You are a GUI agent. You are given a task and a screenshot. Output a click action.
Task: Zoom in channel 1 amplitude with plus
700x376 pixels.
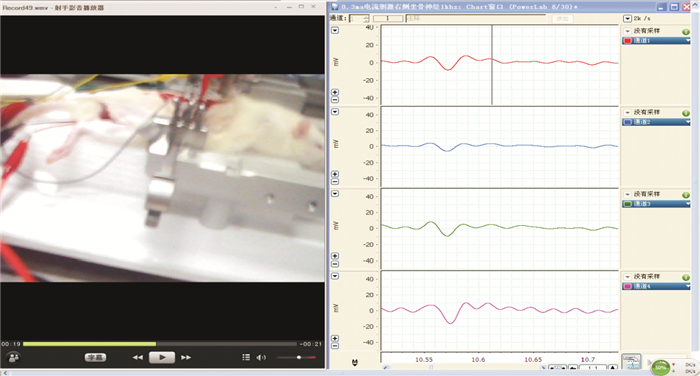[x=335, y=92]
